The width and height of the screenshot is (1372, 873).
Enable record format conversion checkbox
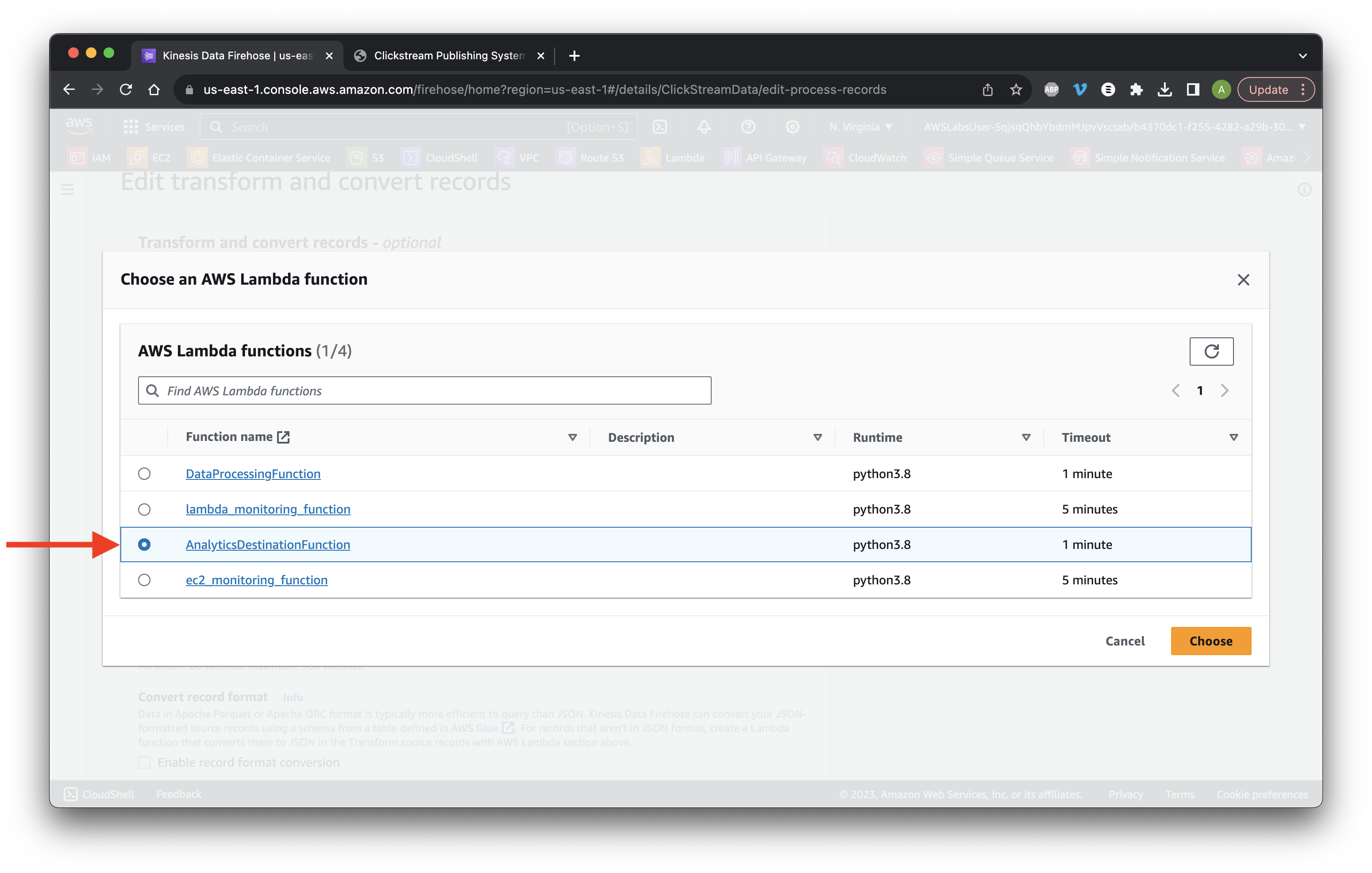click(144, 762)
